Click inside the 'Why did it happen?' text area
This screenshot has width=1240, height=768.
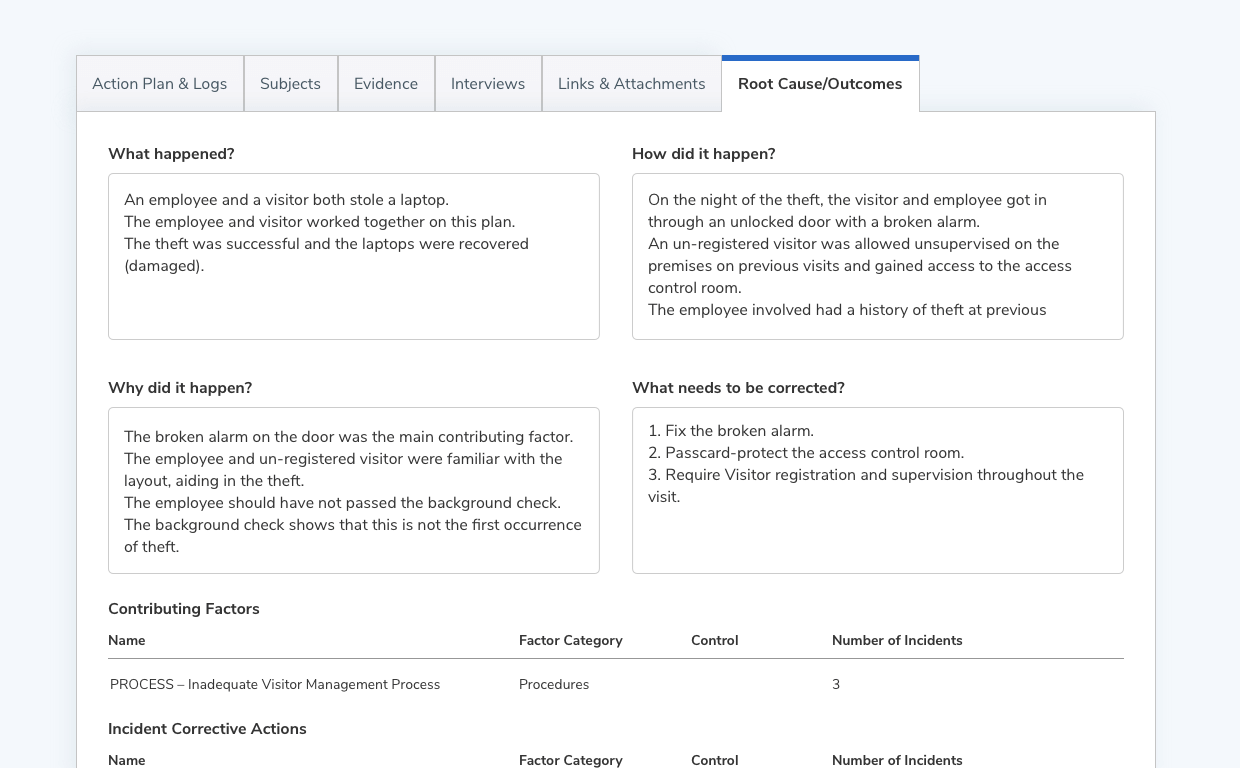tap(353, 490)
